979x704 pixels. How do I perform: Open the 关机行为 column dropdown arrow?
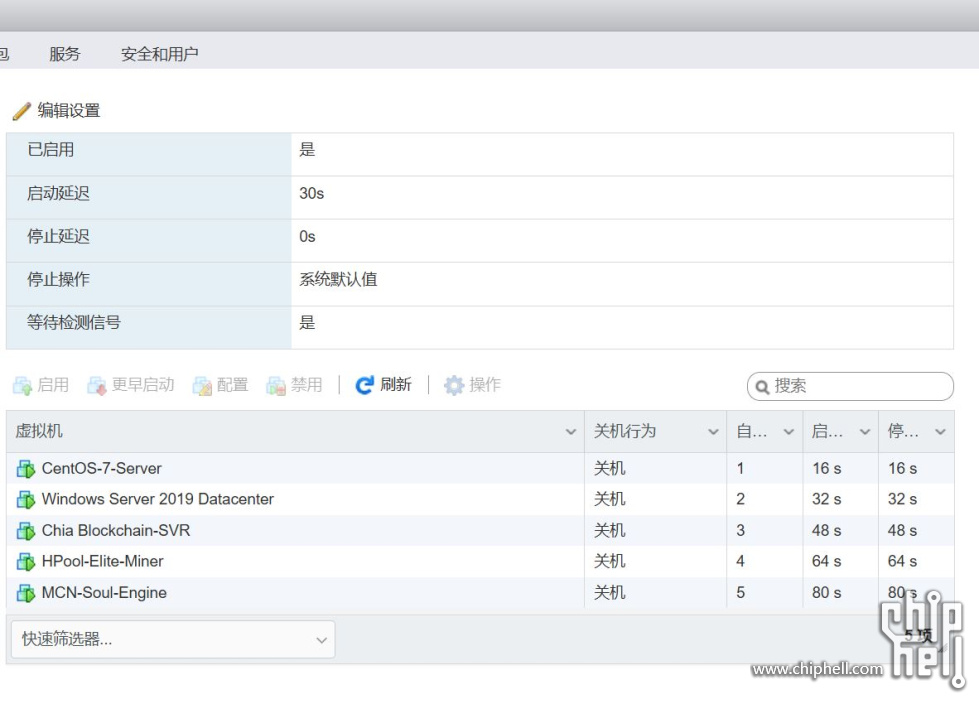(x=713, y=432)
